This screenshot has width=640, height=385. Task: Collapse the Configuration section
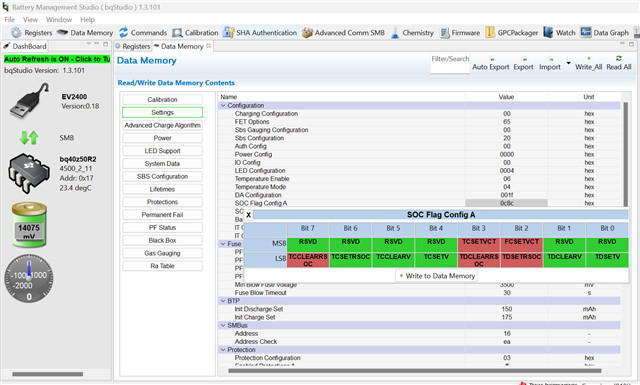[223, 105]
